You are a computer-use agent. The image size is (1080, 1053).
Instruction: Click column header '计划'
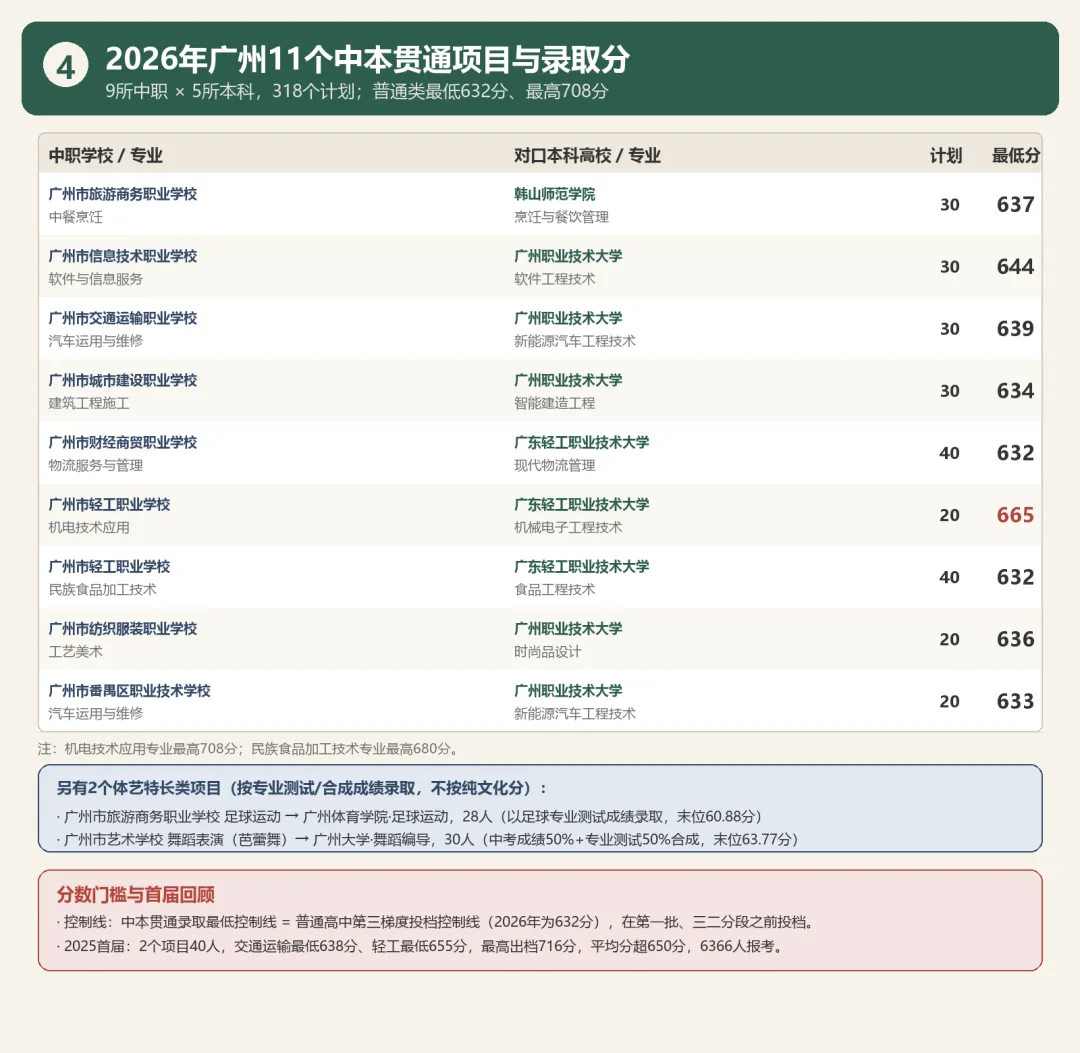coord(946,155)
